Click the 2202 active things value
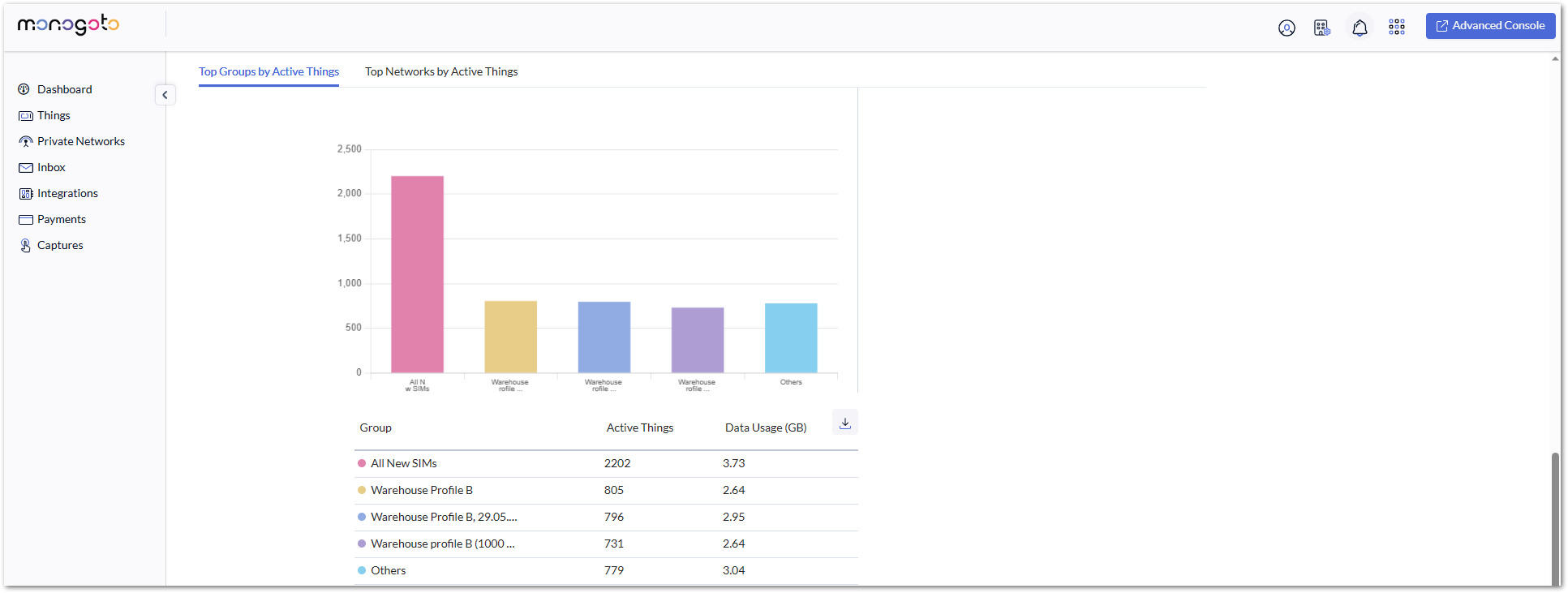Image resolution: width=1568 pixels, height=593 pixels. pyautogui.click(x=617, y=463)
